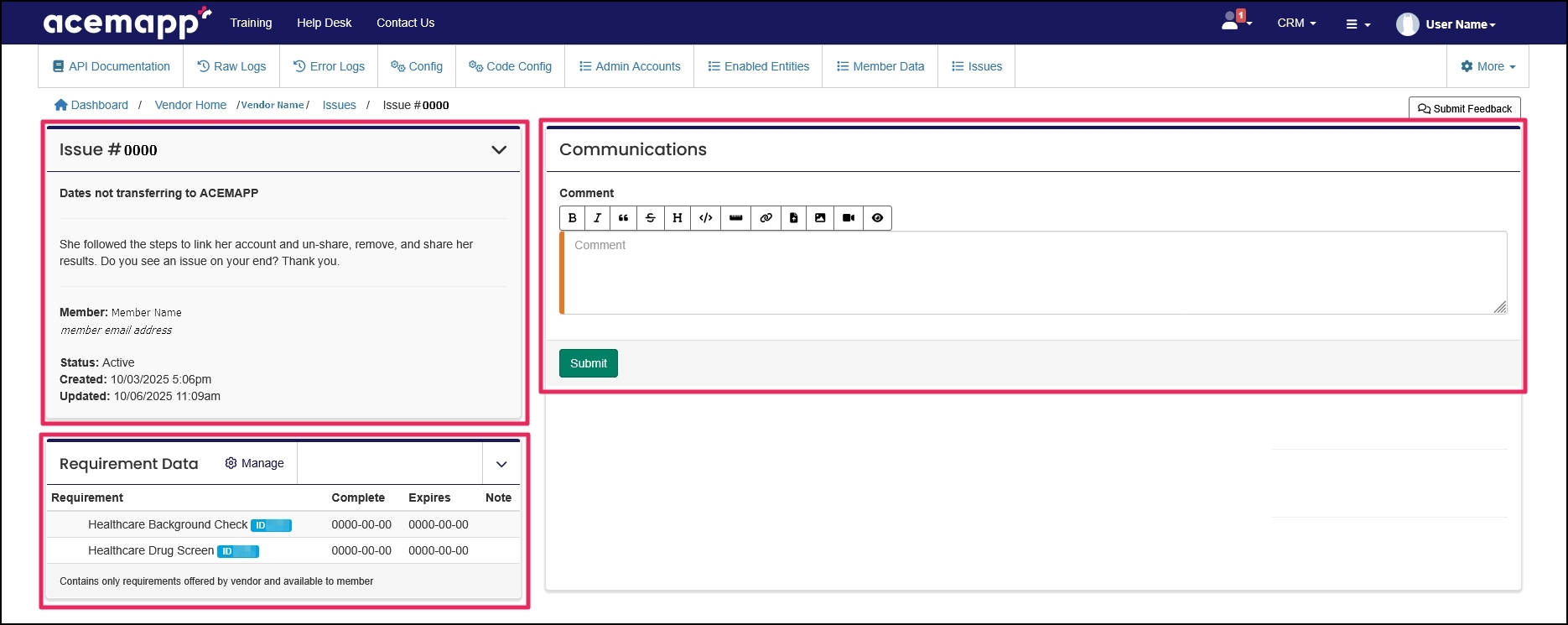
Task: Open the Code Config tab
Action: click(x=511, y=66)
